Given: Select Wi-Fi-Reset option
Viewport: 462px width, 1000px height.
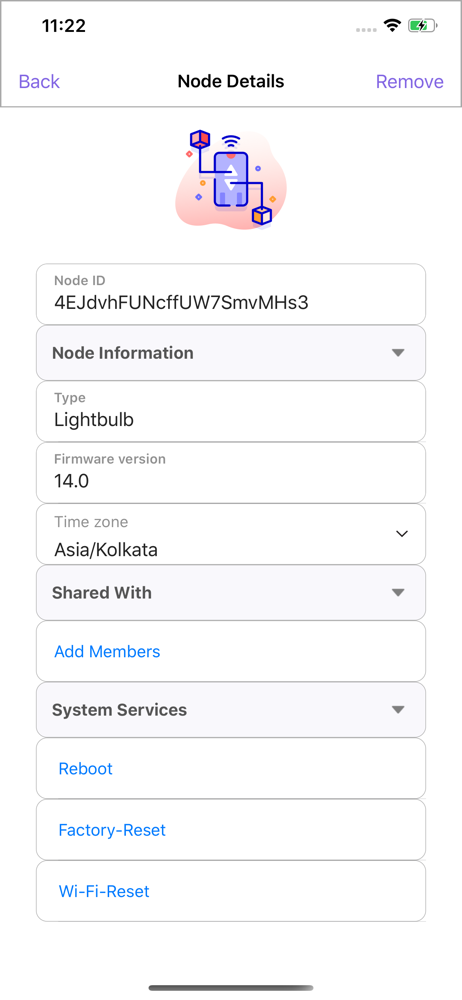Looking at the screenshot, I should pos(104,891).
